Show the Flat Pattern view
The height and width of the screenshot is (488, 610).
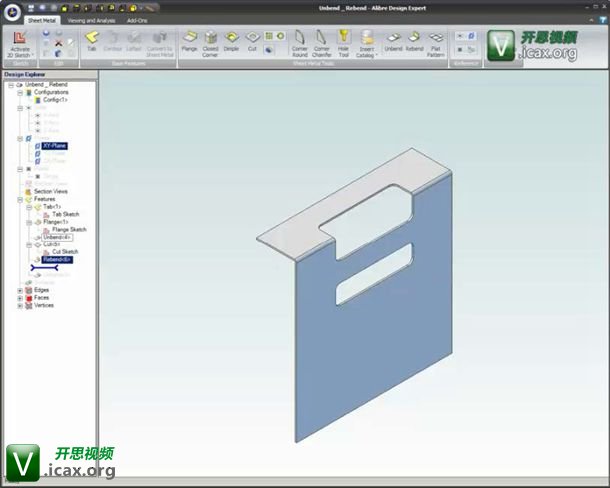[x=436, y=42]
